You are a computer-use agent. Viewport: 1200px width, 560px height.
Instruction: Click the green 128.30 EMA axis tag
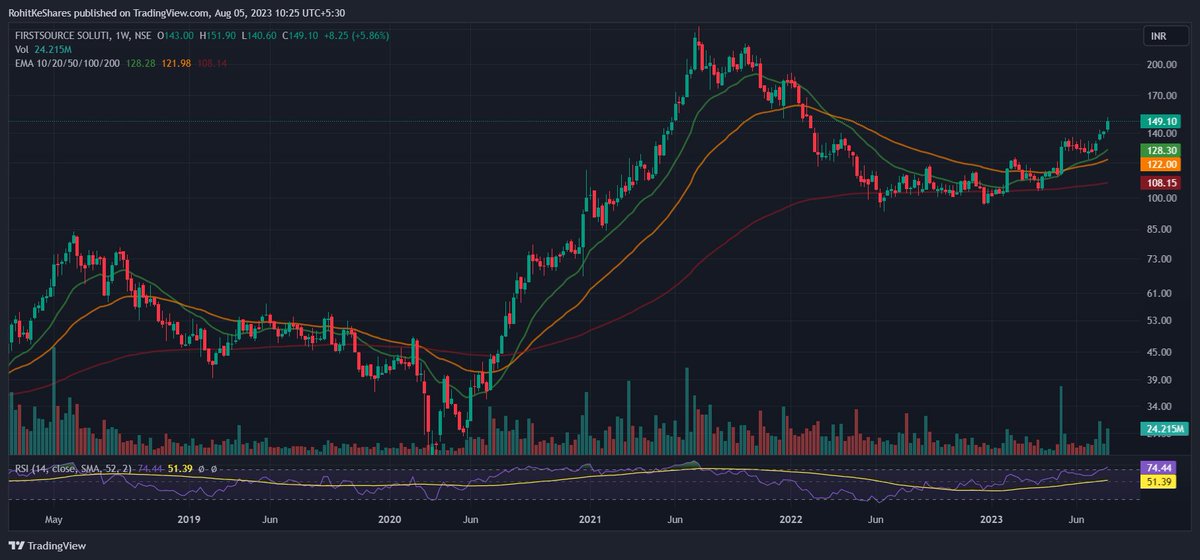coord(1162,149)
